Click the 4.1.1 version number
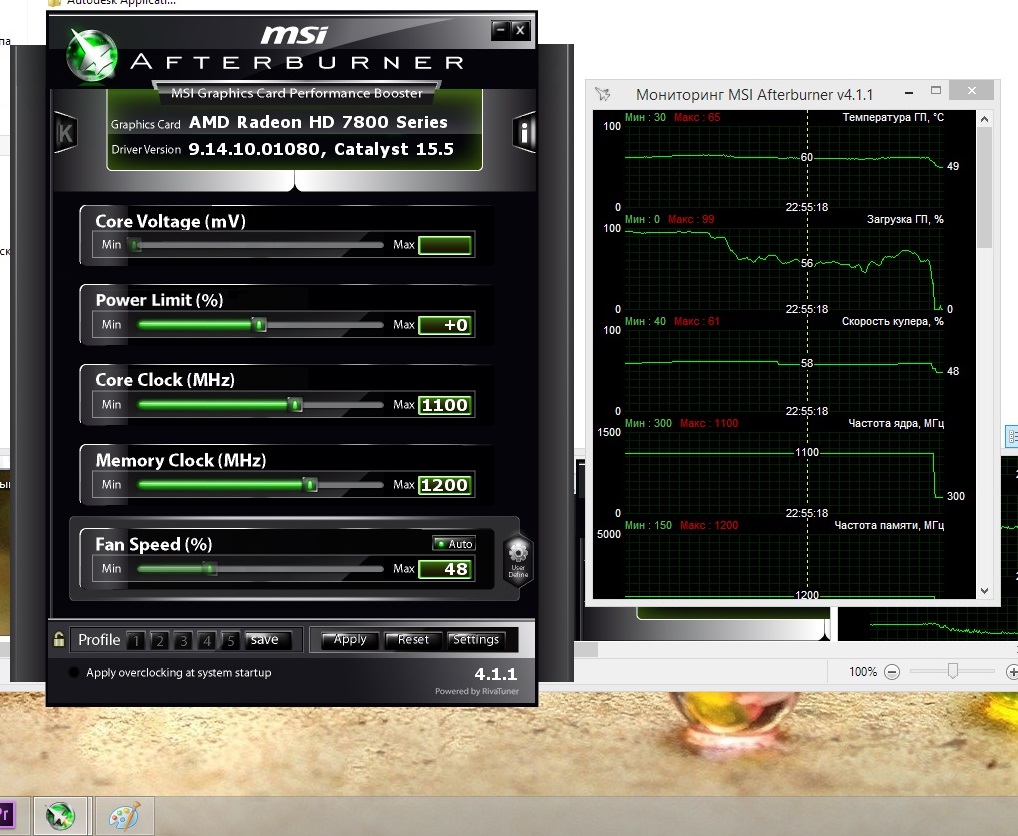 496,674
